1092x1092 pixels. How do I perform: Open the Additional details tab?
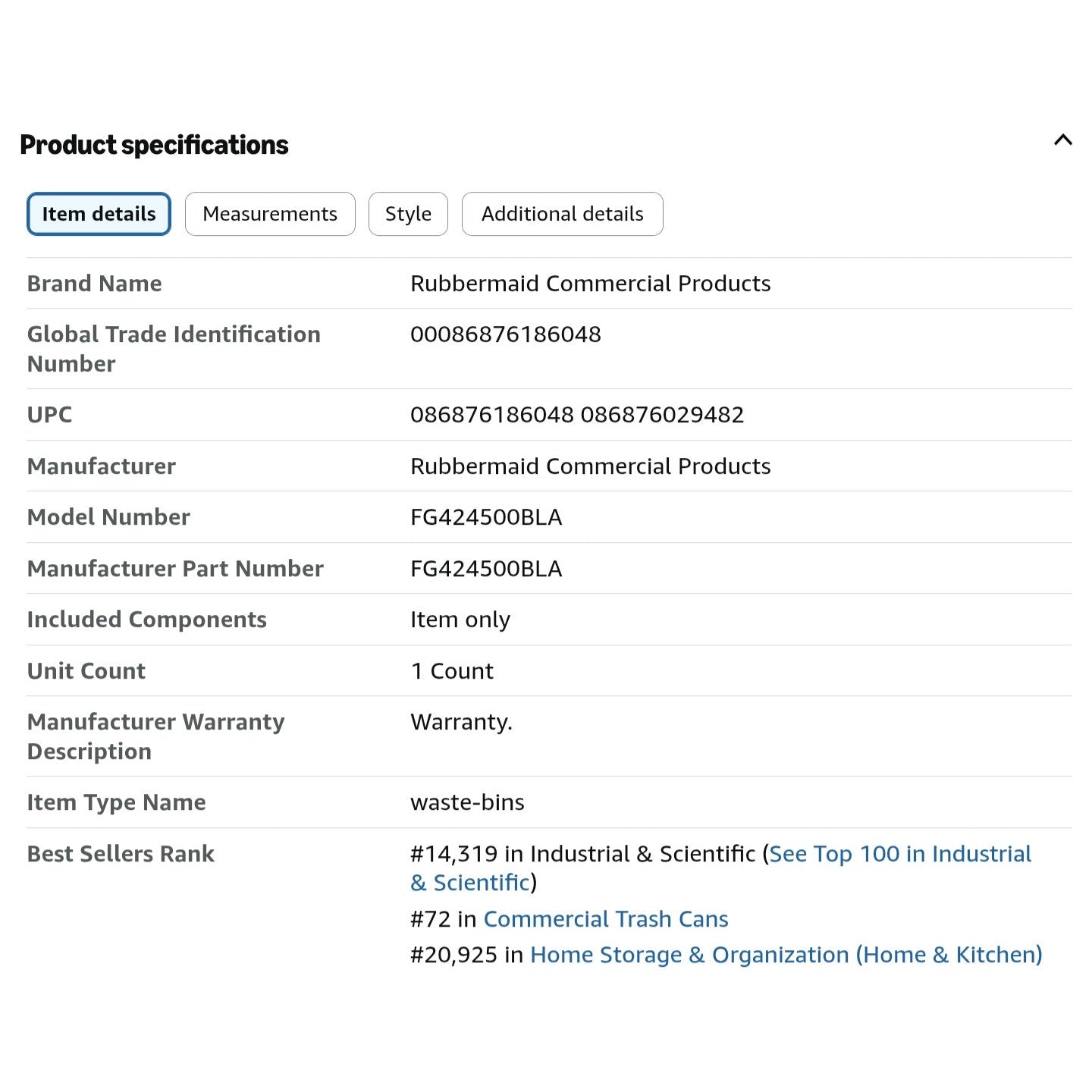click(x=562, y=214)
